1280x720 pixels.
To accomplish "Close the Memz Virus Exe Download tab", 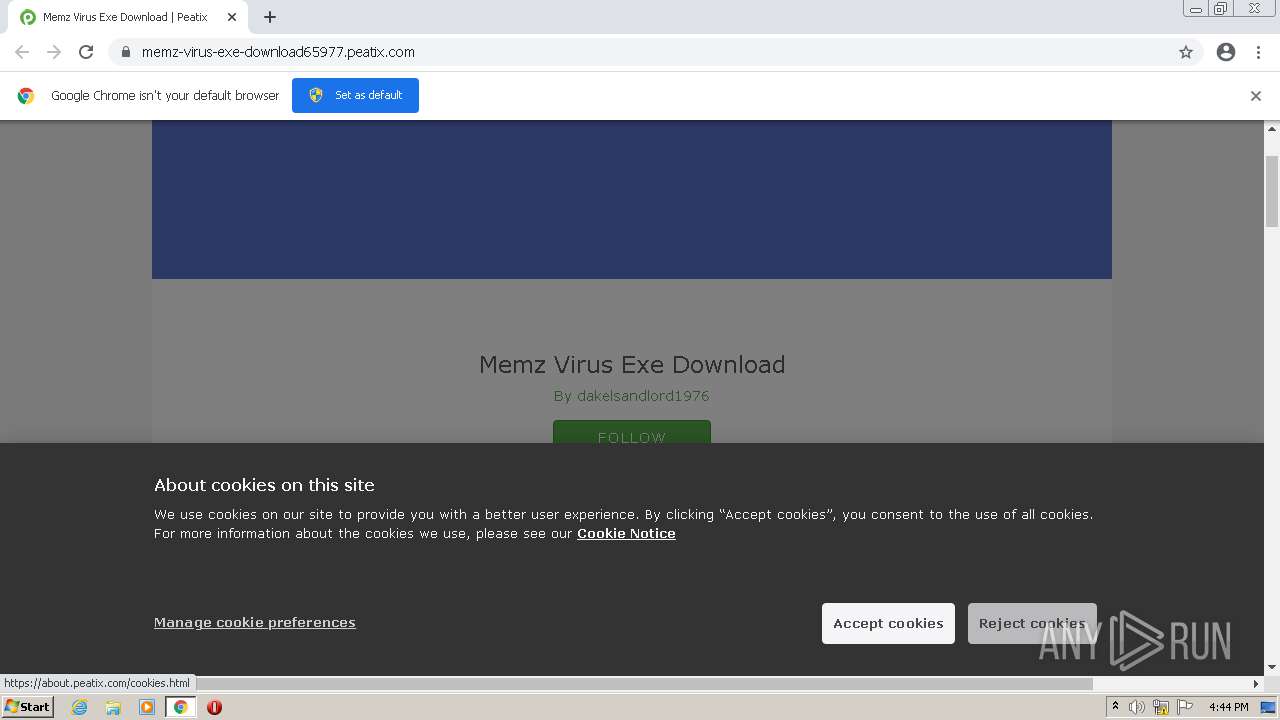I will point(232,17).
